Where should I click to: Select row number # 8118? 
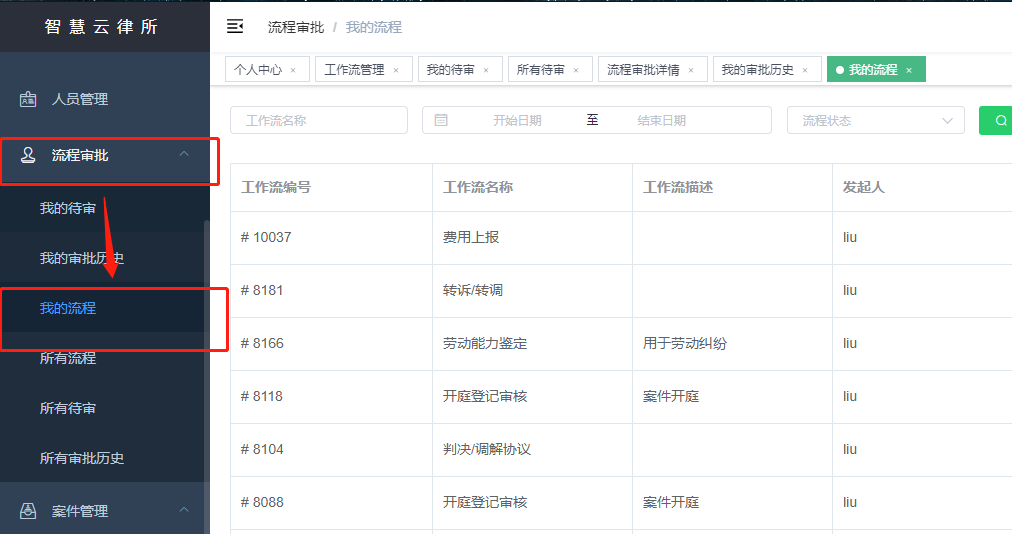click(x=262, y=396)
